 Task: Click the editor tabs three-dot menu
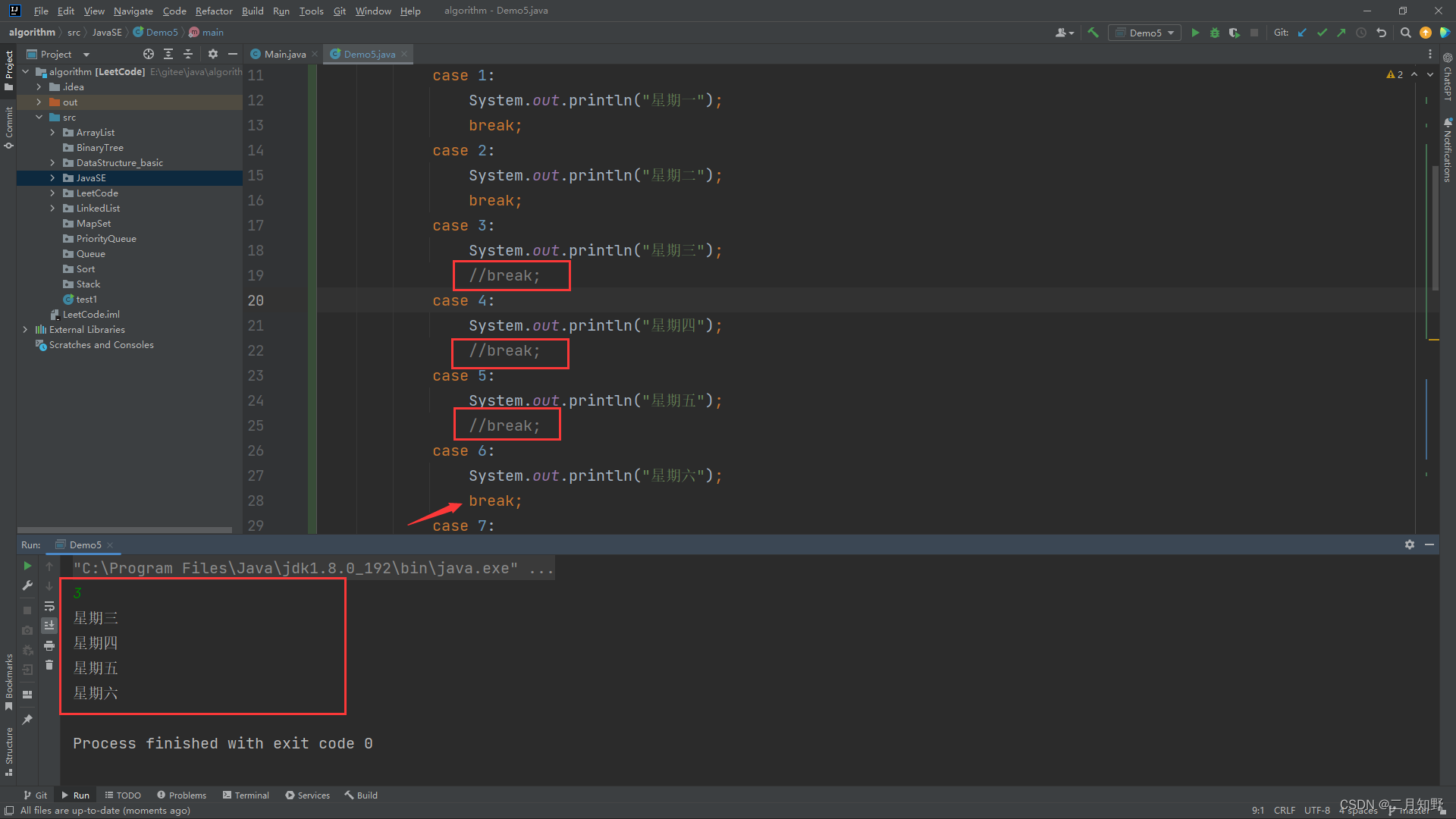(1430, 54)
